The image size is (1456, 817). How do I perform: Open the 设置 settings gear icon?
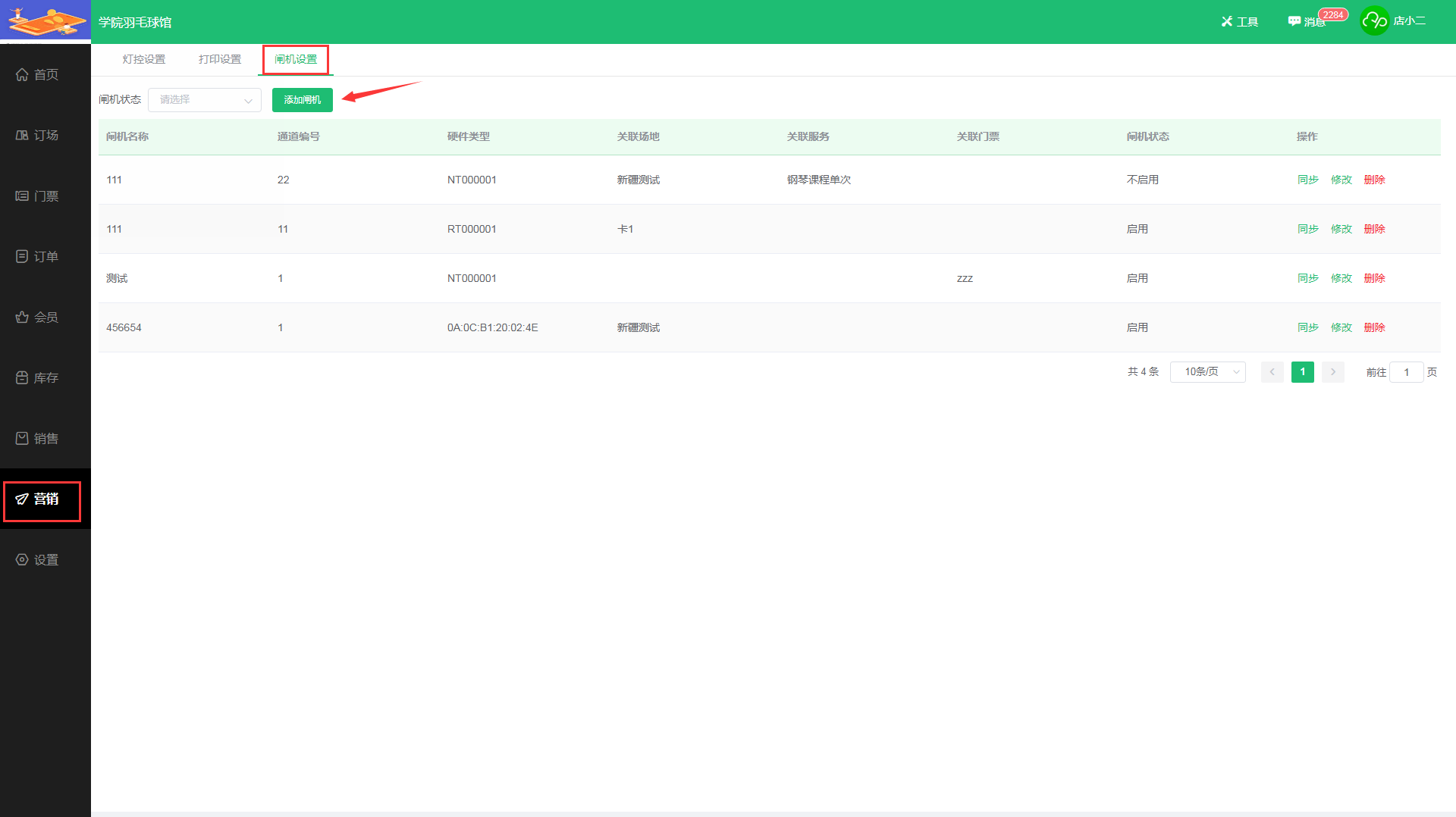[x=22, y=559]
